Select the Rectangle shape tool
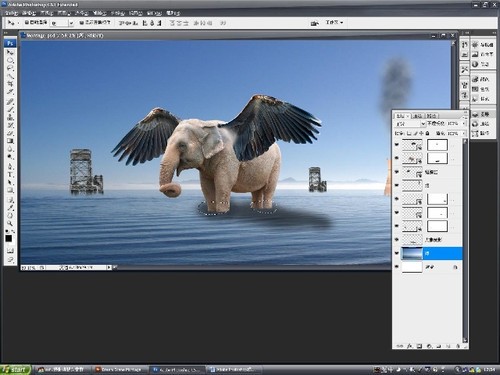 (x=10, y=190)
